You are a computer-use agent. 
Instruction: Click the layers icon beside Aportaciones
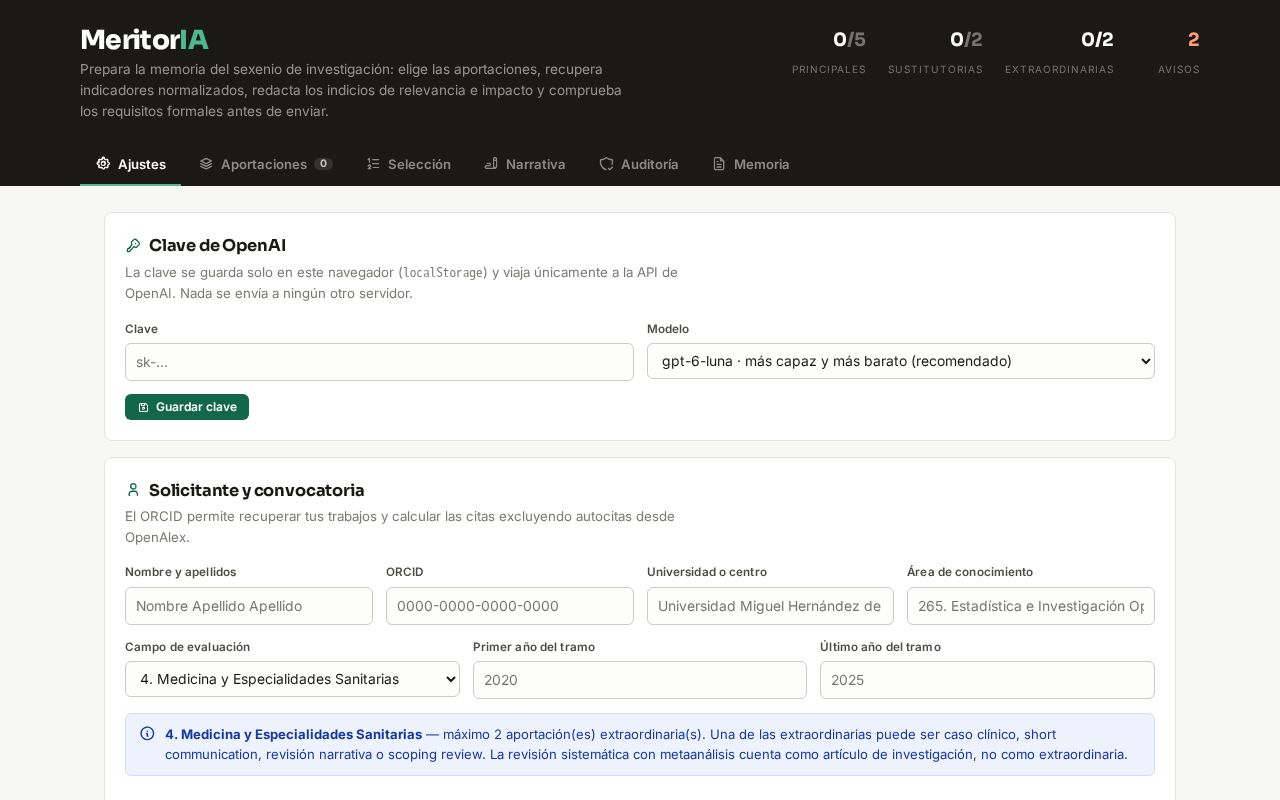206,163
